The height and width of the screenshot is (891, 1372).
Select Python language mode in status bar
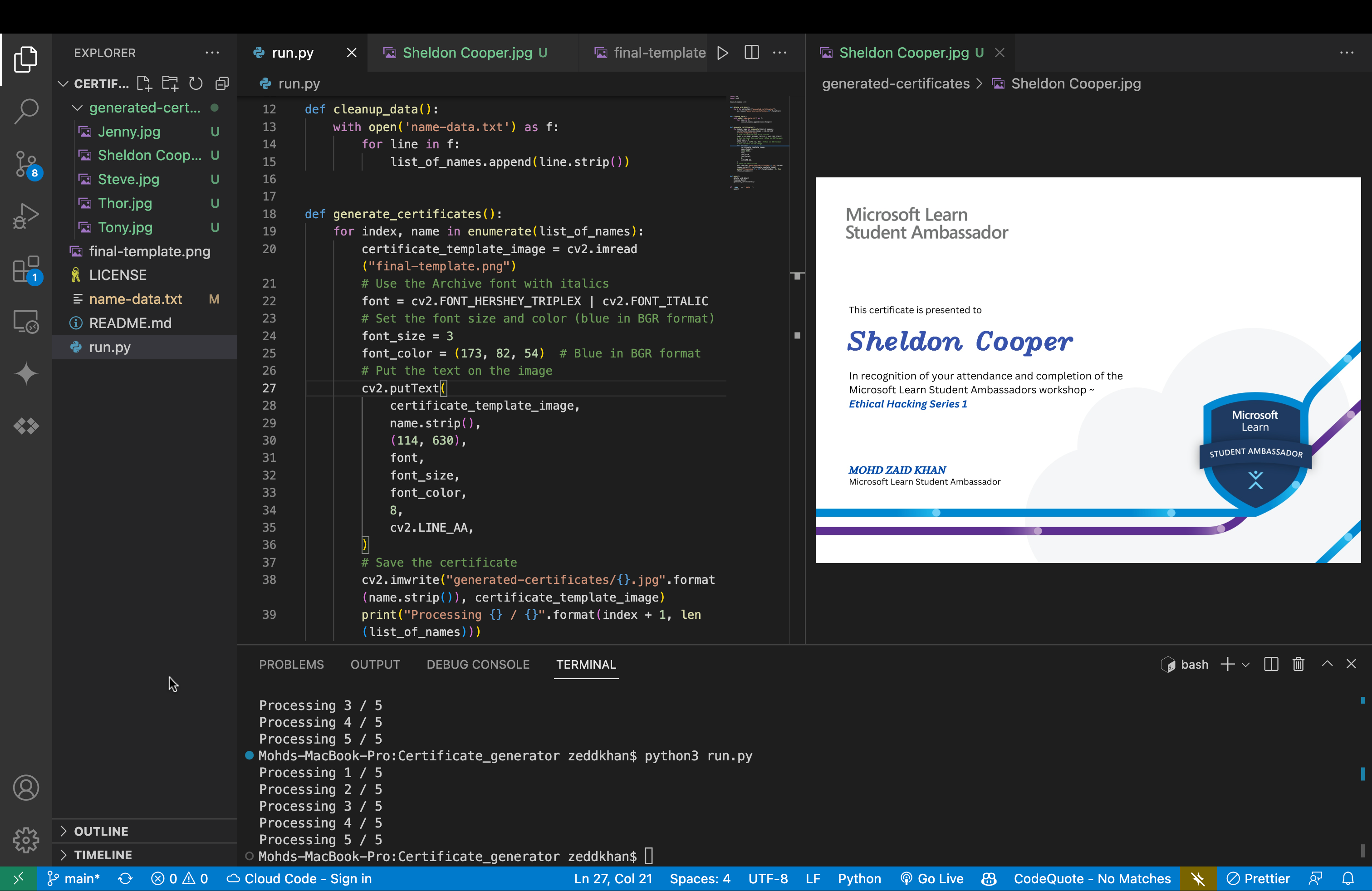[x=859, y=879]
